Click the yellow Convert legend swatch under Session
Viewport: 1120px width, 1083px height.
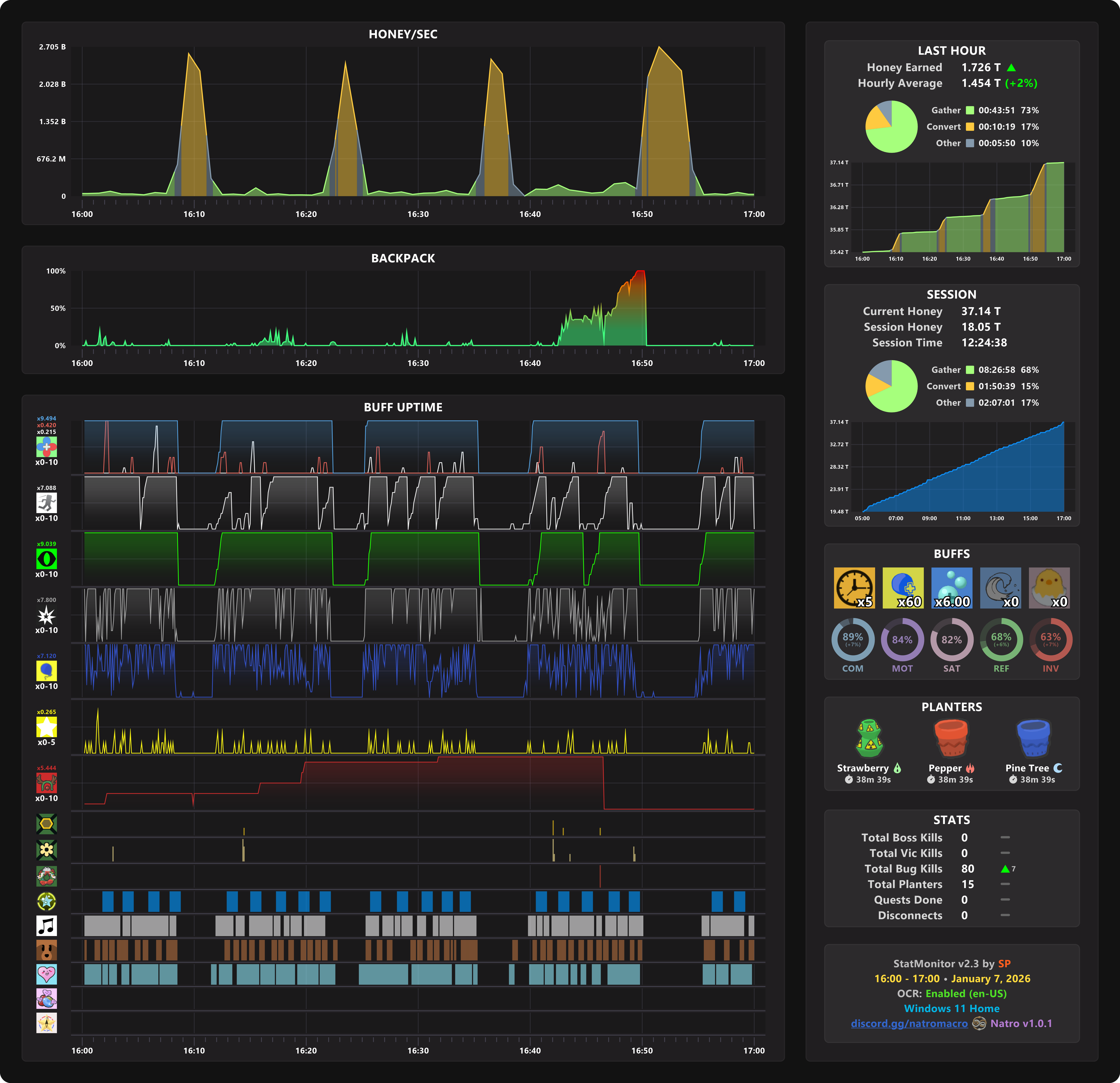tap(970, 386)
